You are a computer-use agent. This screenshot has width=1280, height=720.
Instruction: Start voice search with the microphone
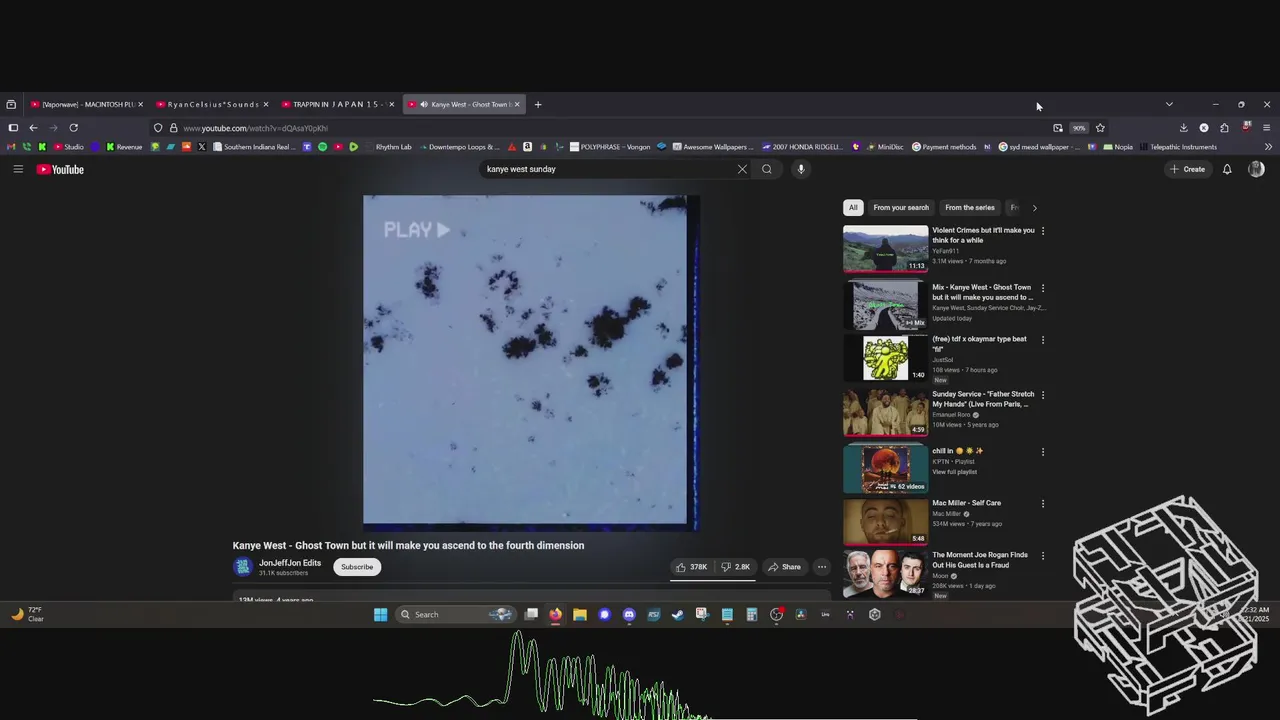(x=801, y=169)
